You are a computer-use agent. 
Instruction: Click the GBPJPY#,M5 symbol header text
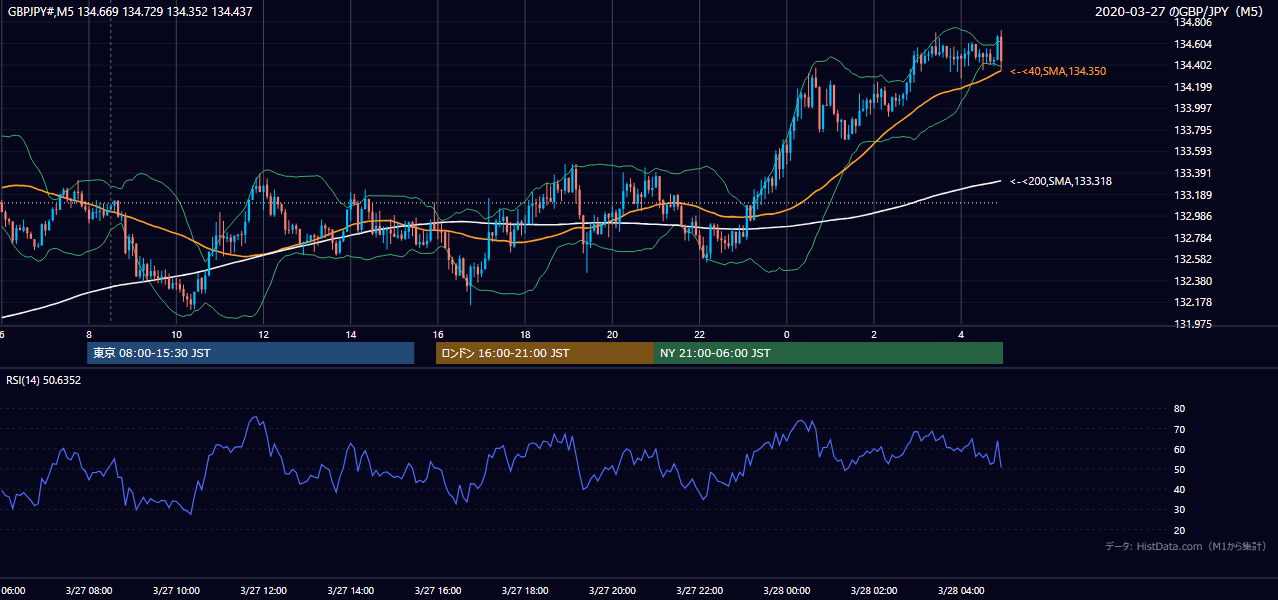point(130,12)
